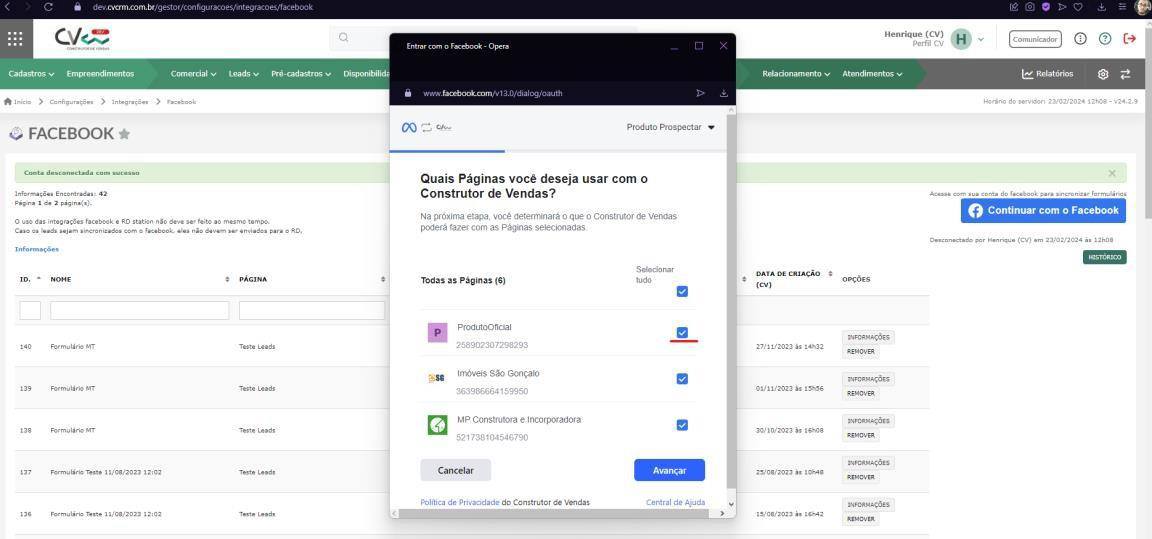This screenshot has height=539, width=1152.
Task: Click the ProdutoOficial page avatar
Action: pos(437,333)
